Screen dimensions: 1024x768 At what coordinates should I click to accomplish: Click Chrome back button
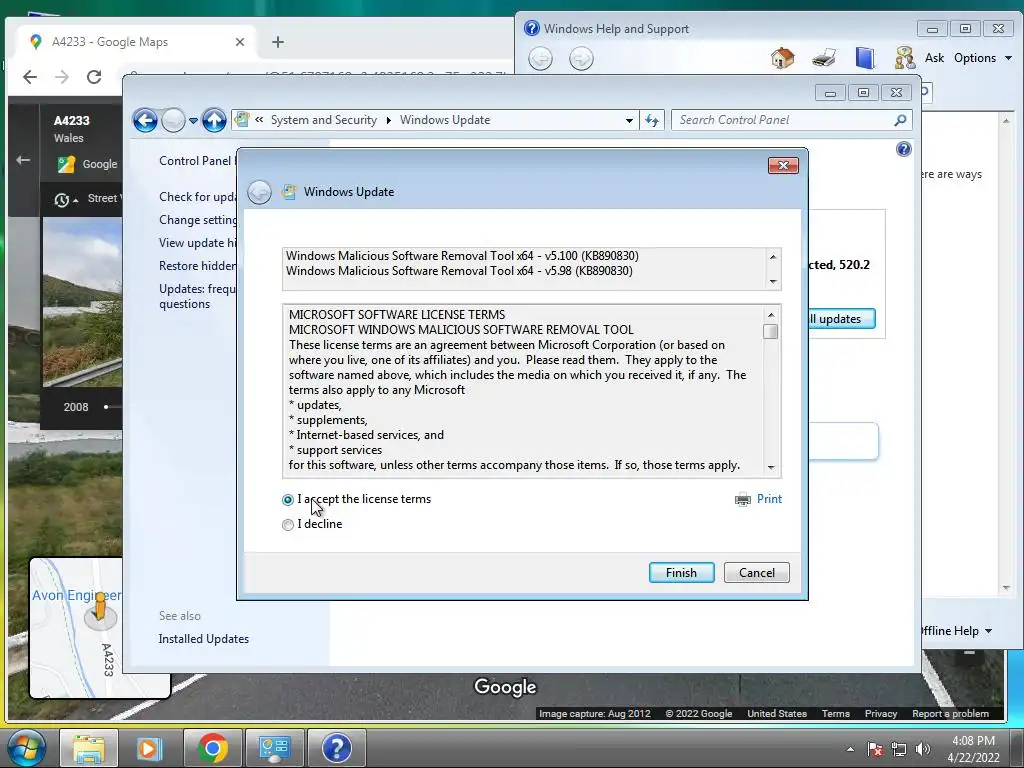click(30, 77)
